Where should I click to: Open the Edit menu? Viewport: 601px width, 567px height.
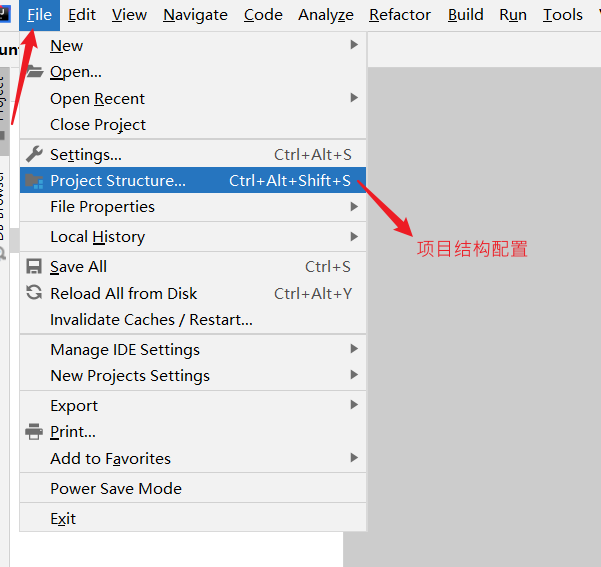82,15
